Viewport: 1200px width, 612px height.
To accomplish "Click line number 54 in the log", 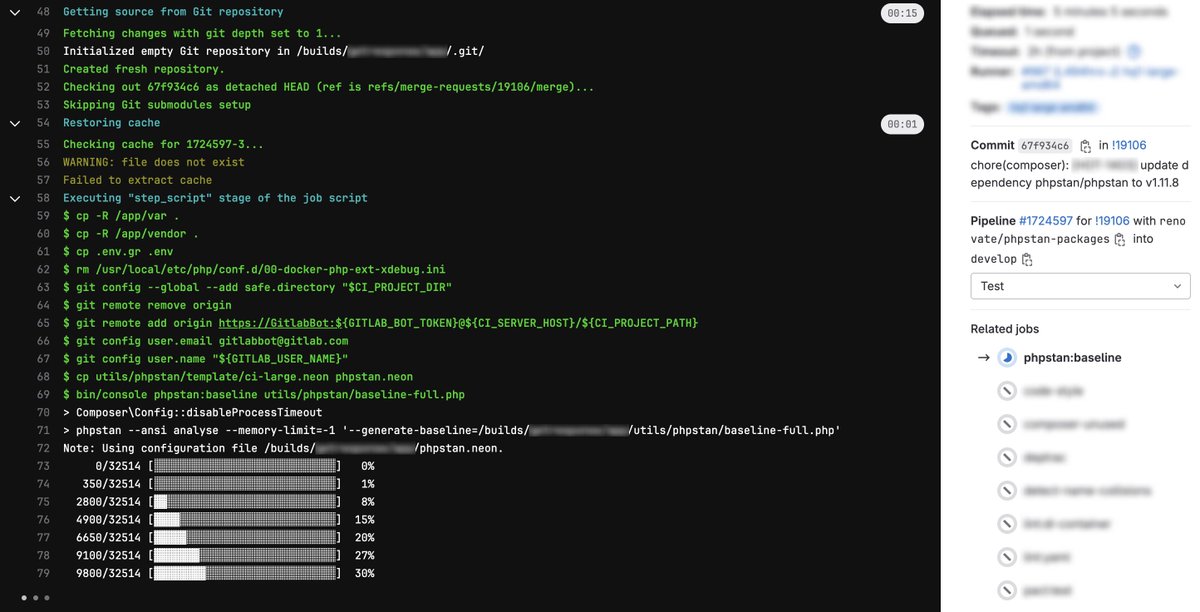I will pos(42,123).
